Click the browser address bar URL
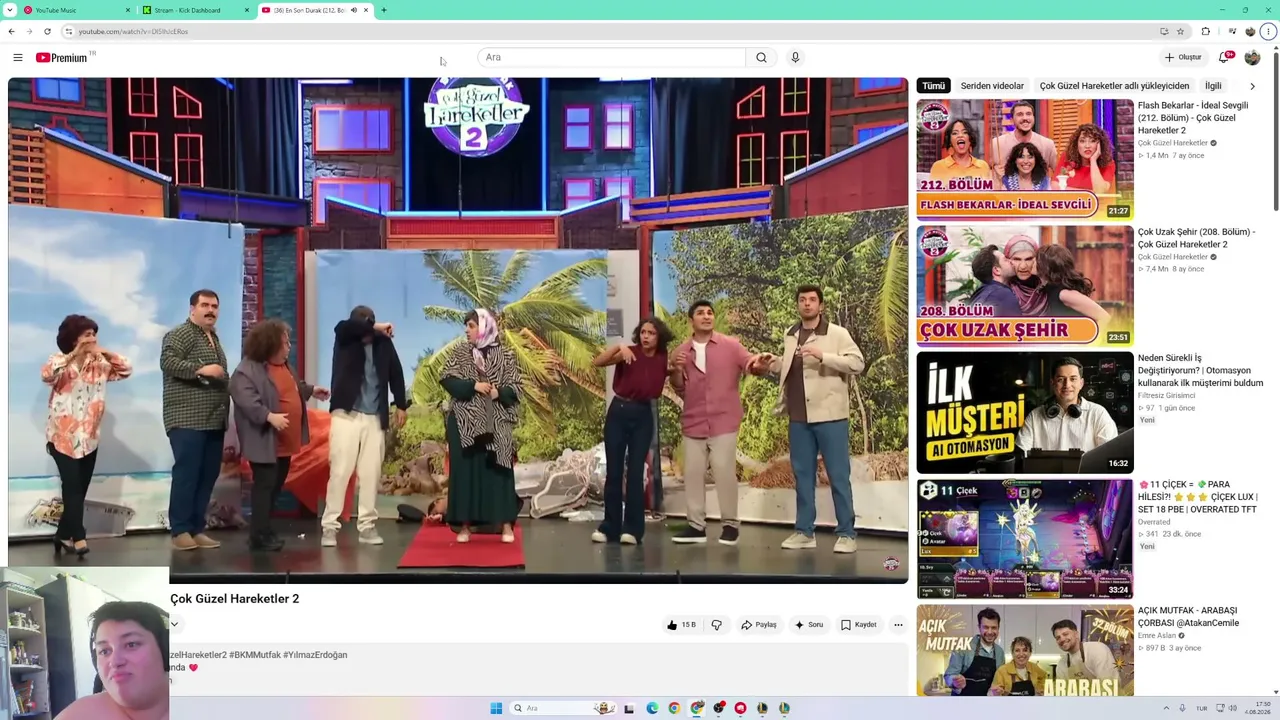This screenshot has height=720, width=1280. click(x=133, y=31)
